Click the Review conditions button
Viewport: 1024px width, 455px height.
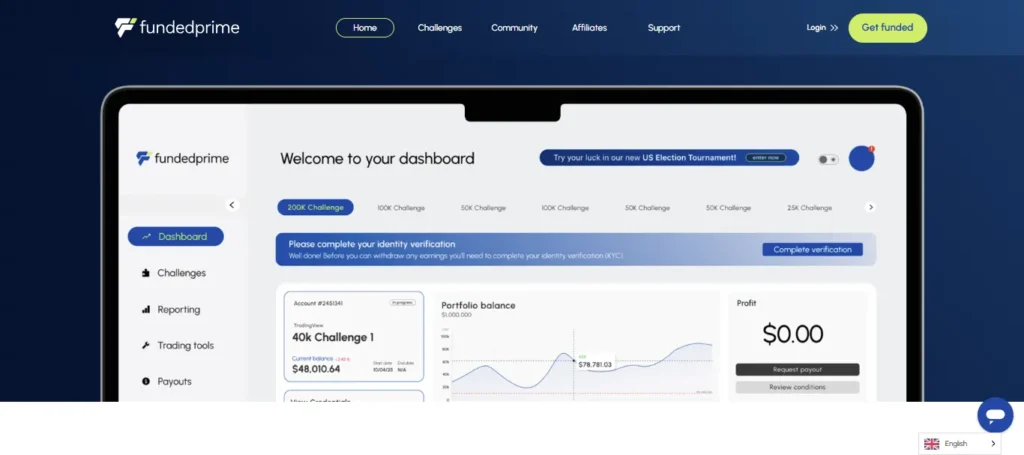797,387
